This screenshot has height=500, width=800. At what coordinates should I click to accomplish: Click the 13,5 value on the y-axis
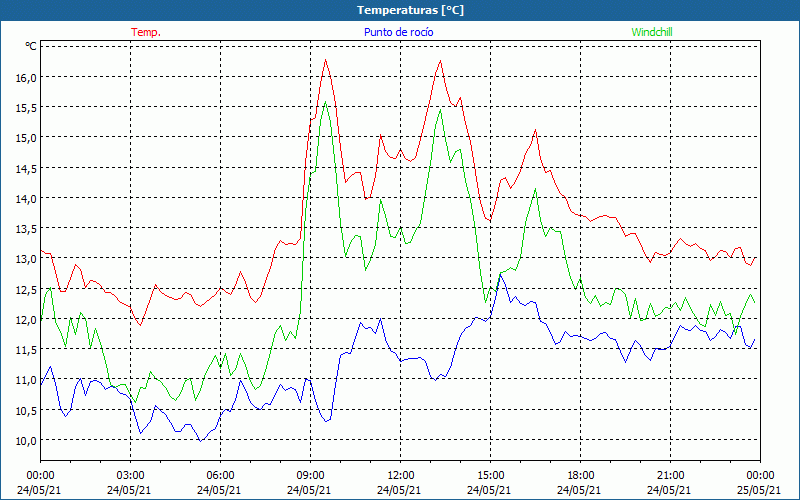pos(26,229)
